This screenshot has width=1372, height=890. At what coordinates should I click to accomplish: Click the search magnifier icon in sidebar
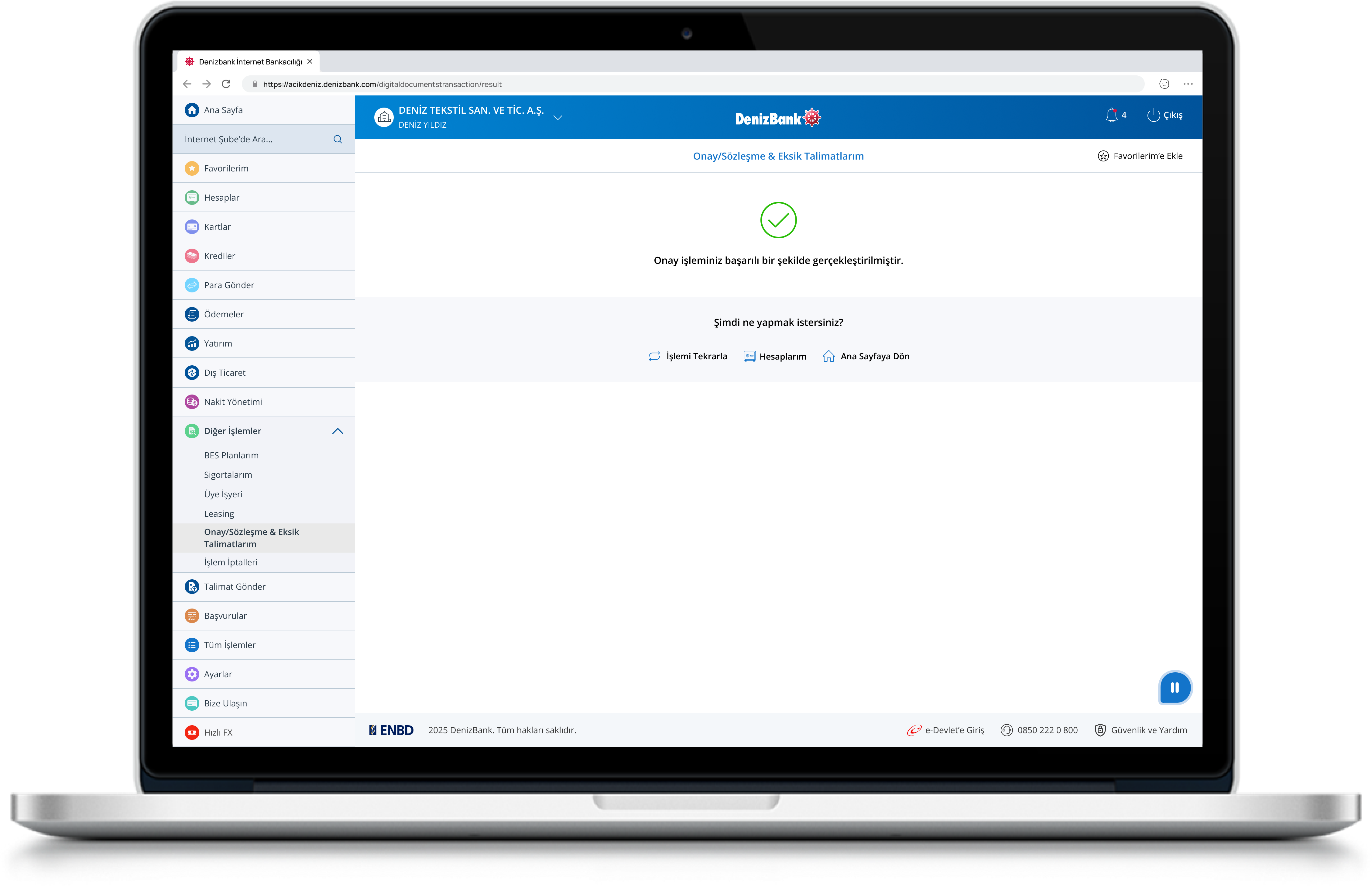pyautogui.click(x=338, y=139)
